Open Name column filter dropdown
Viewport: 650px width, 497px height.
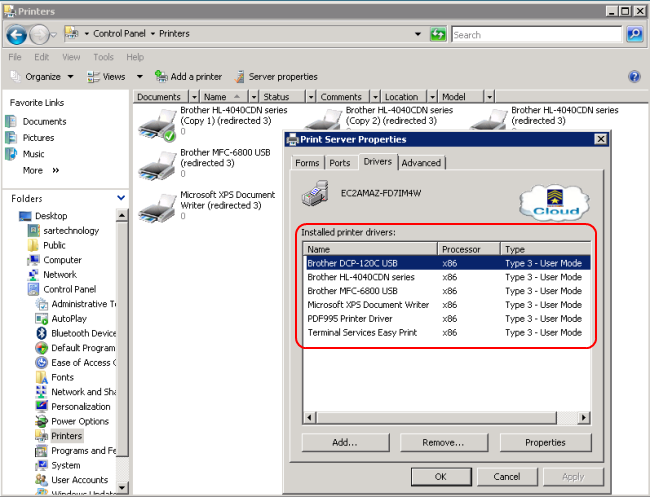pos(254,97)
